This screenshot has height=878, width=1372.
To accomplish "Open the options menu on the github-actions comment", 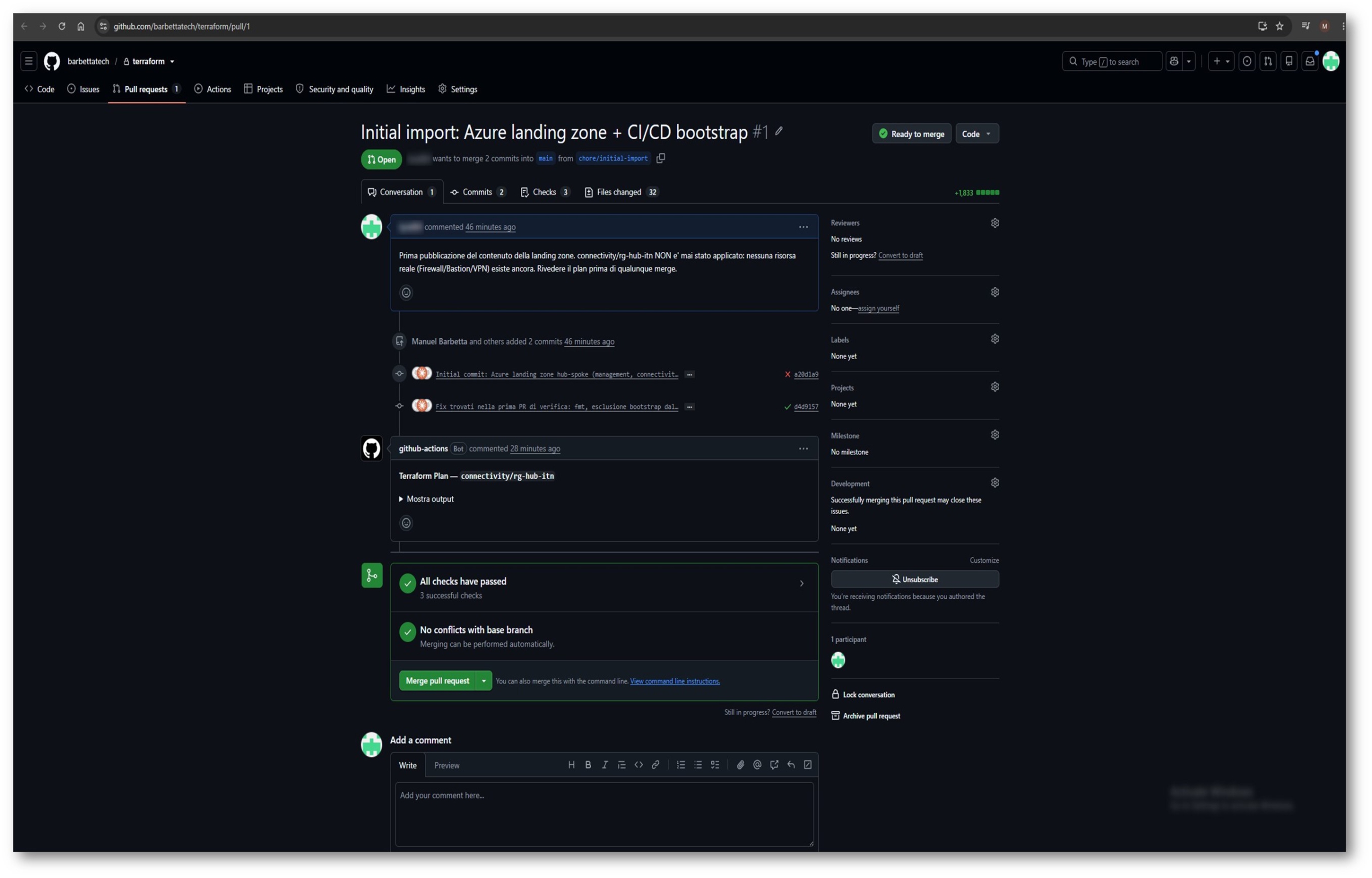I will (803, 449).
